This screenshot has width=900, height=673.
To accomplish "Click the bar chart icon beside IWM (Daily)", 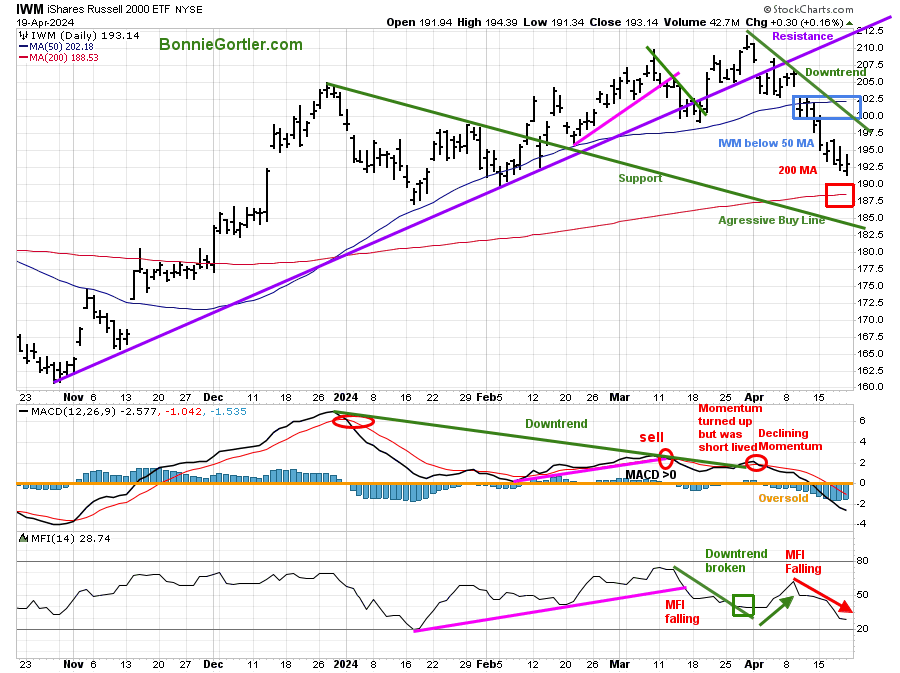I will coord(24,36).
